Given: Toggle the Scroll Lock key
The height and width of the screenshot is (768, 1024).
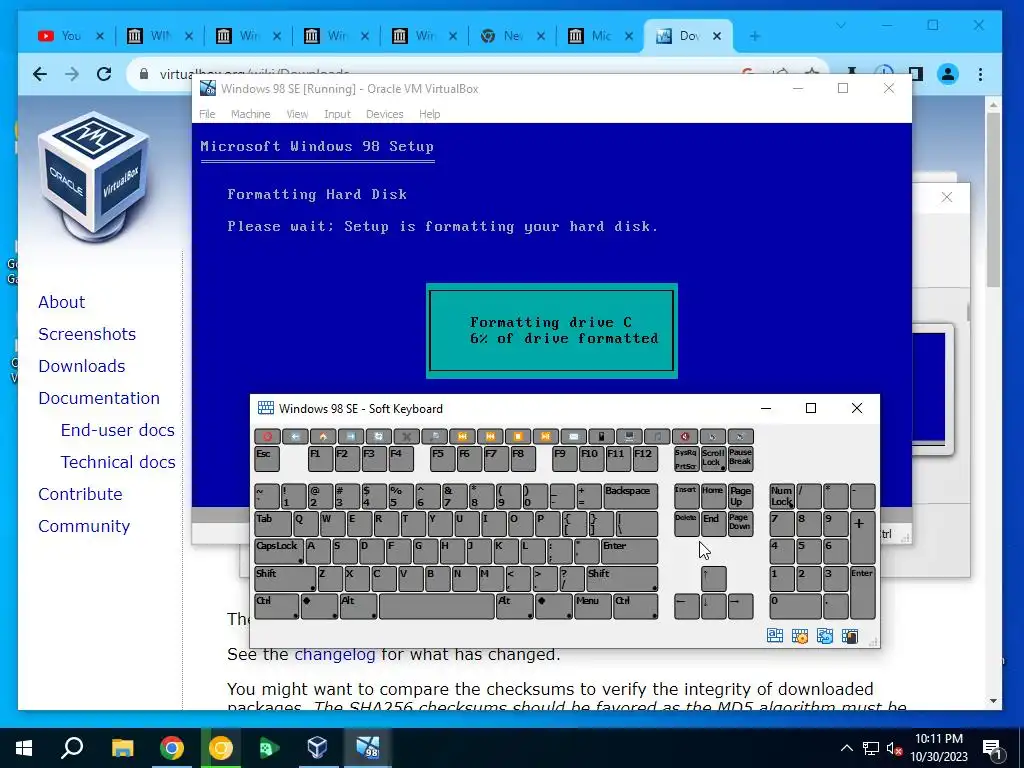Looking at the screenshot, I should tap(713, 458).
